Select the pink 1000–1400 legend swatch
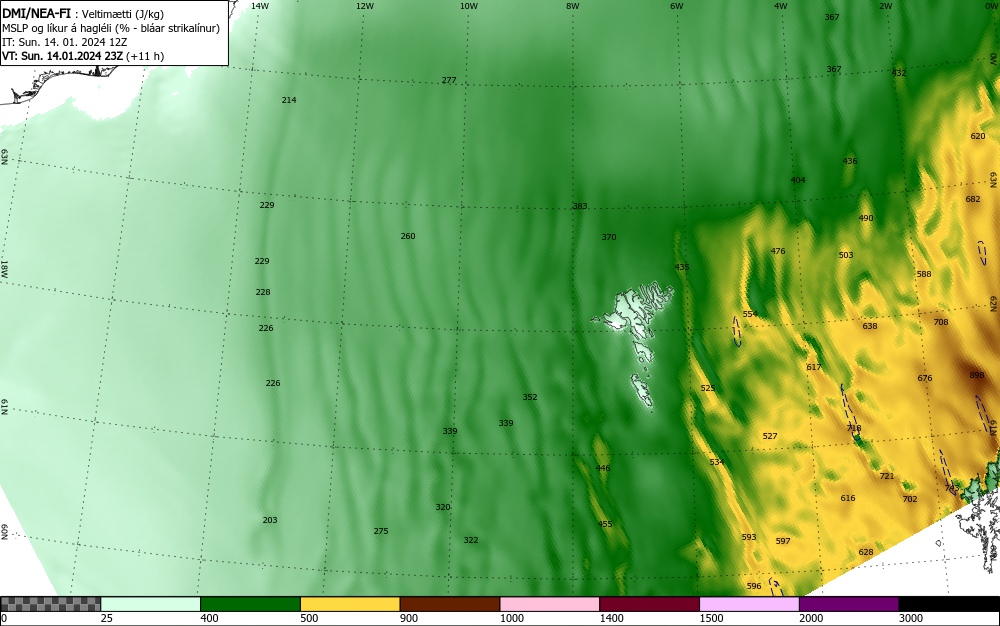1000x626 pixels. [550, 604]
